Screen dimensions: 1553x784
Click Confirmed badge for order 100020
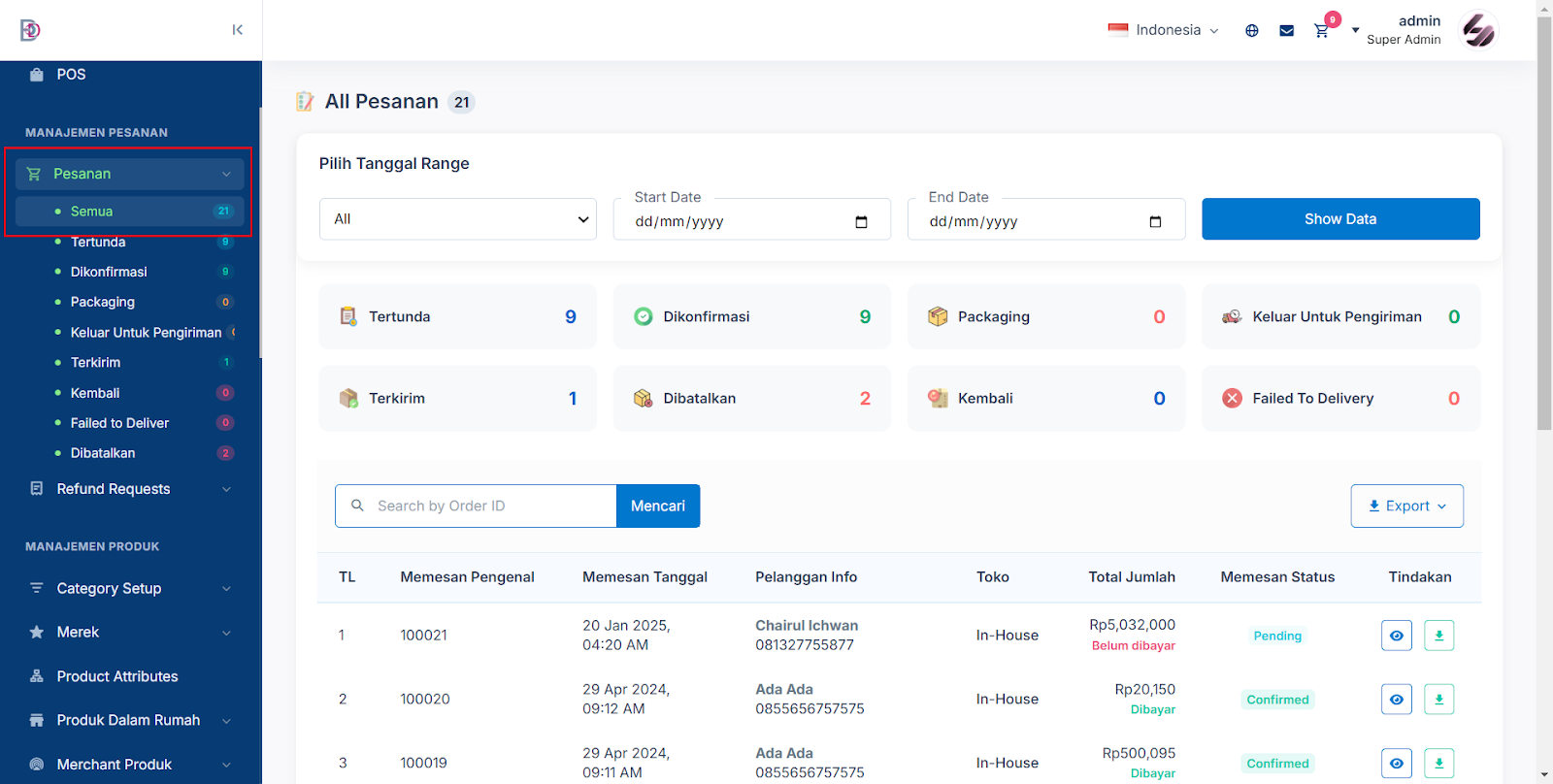click(1277, 700)
